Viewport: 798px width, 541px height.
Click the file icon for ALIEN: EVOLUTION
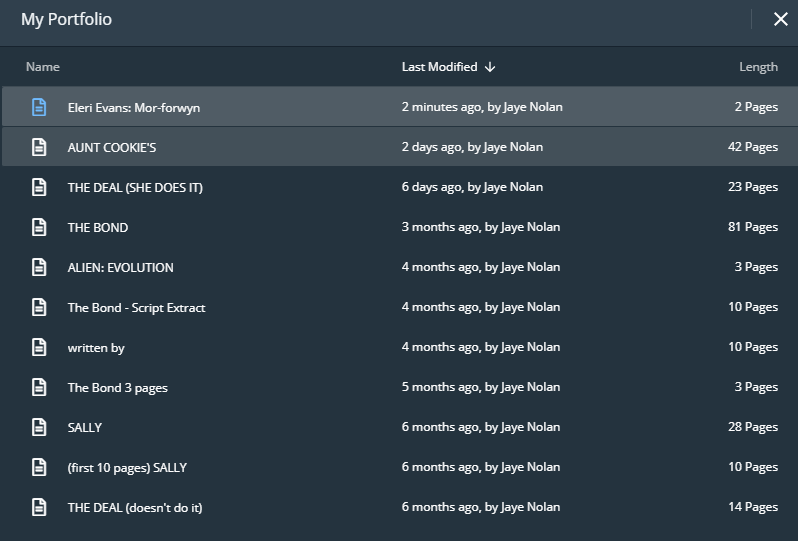[x=39, y=267]
